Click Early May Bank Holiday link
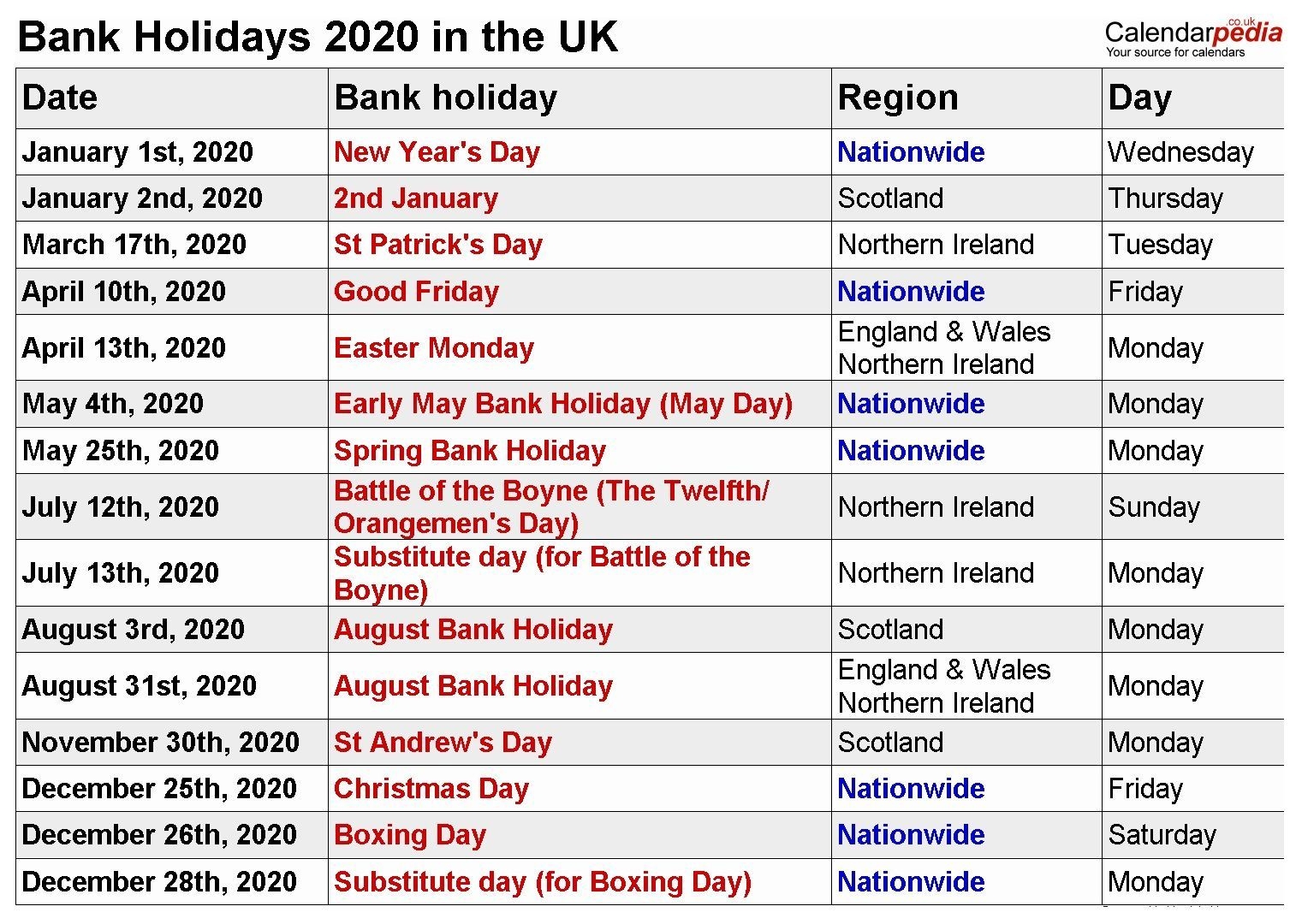 pyautogui.click(x=563, y=404)
